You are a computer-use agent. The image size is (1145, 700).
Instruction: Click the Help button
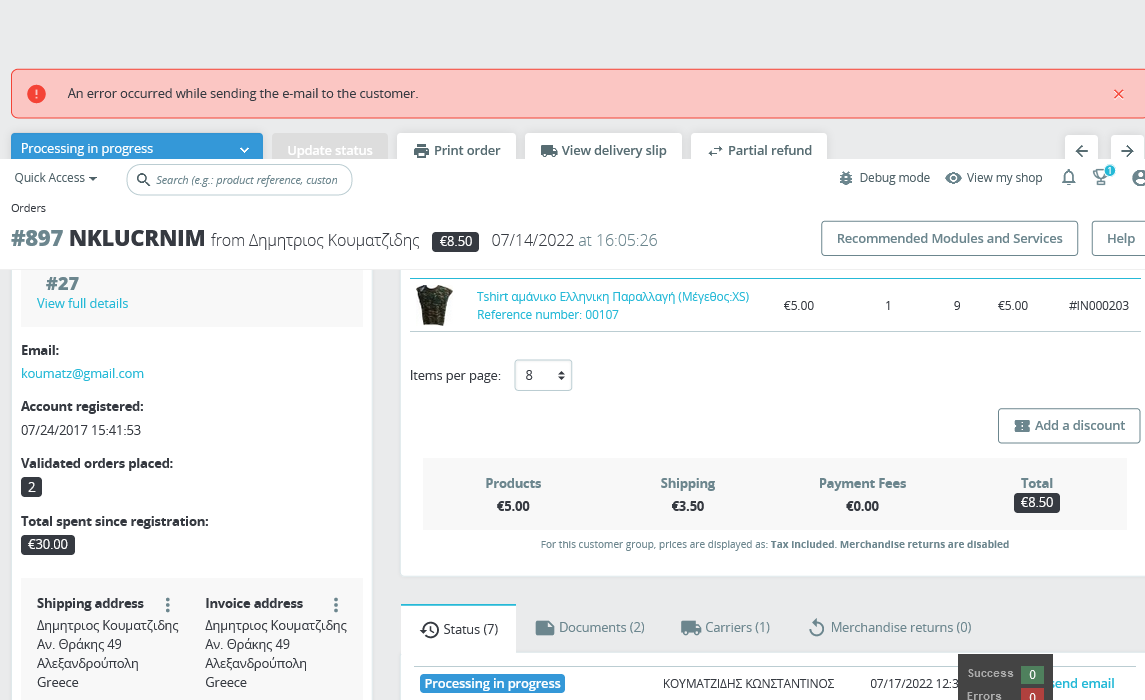tap(1119, 239)
